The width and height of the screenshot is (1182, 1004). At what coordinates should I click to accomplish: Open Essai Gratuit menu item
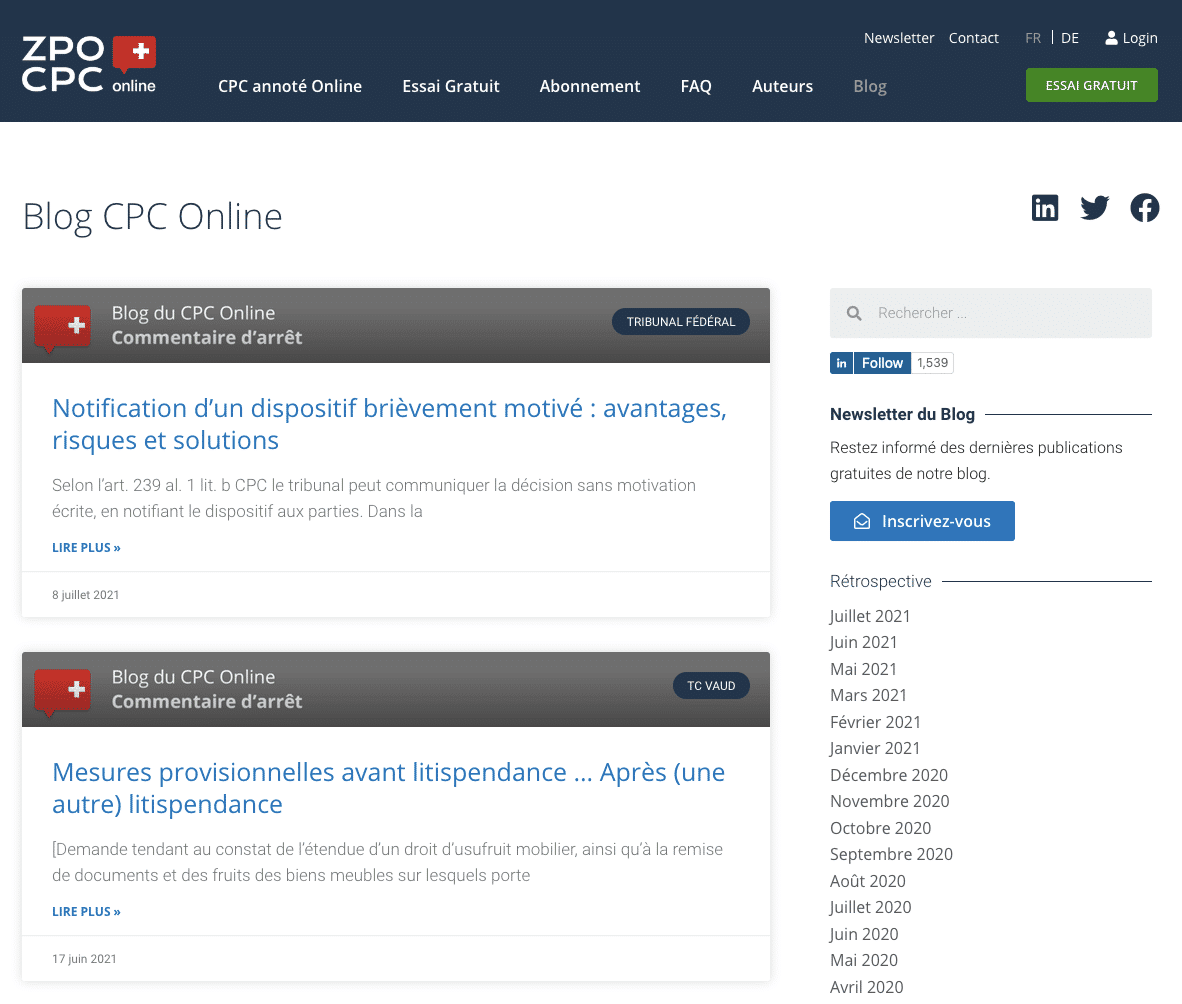[451, 86]
